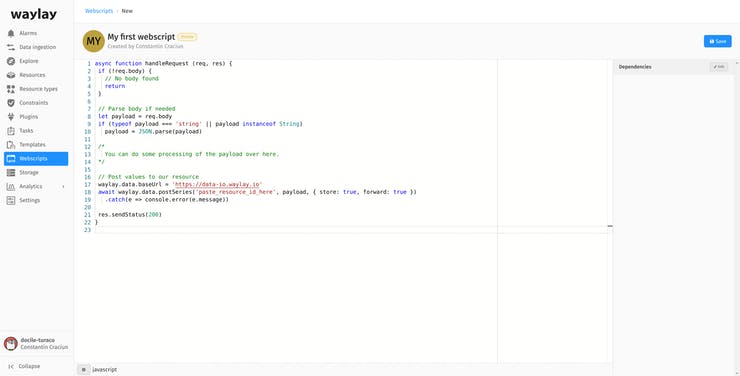Click the Webscripts monitor icon
Viewport: 740px width, 376px height.
(11, 159)
